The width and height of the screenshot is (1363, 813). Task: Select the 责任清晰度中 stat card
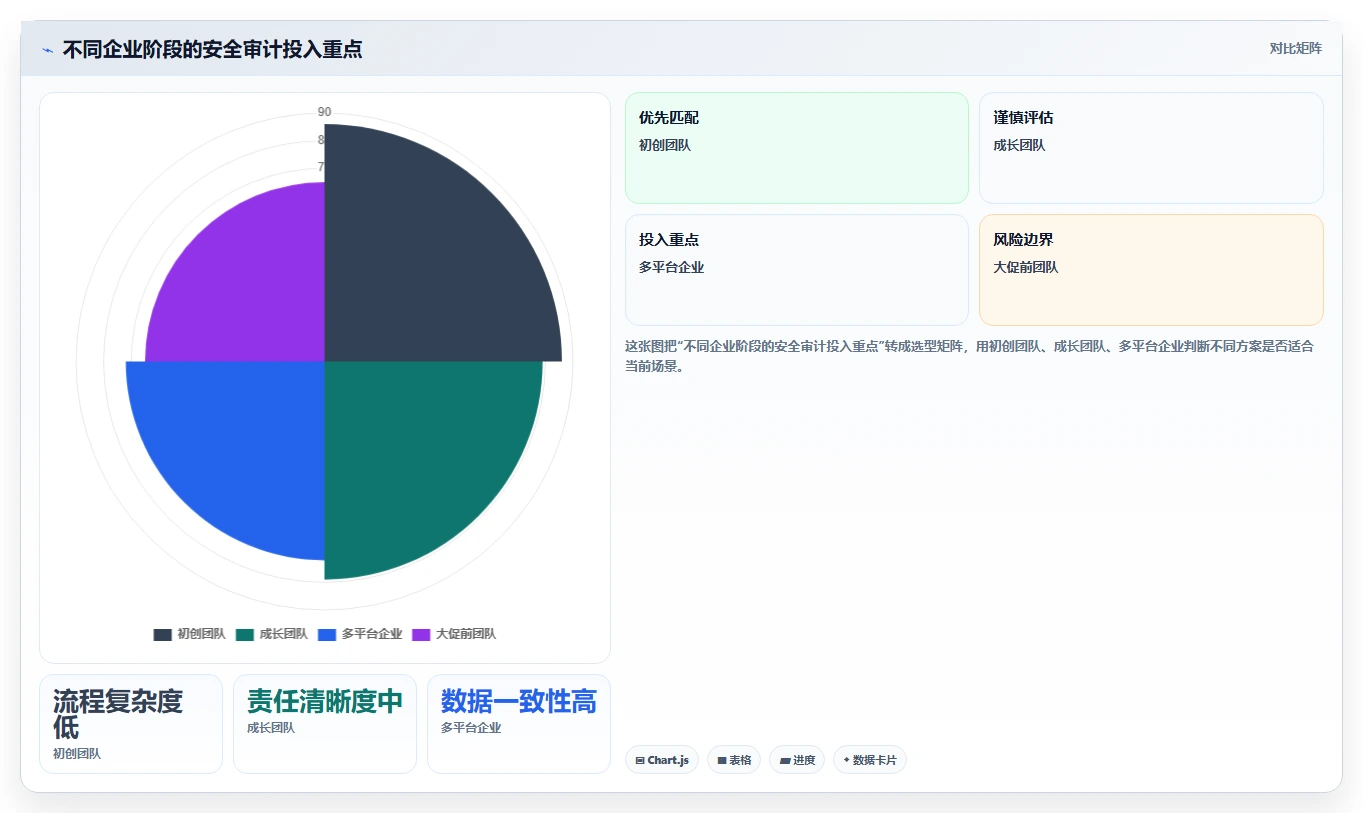coord(325,724)
